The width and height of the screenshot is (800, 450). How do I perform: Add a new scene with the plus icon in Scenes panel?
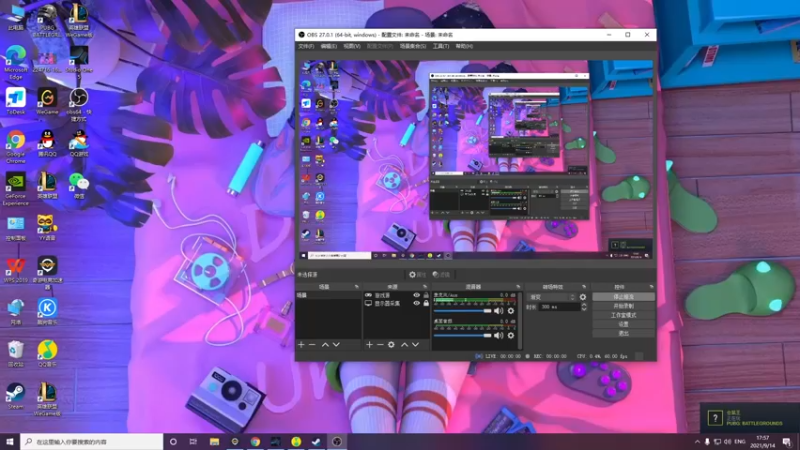tap(301, 345)
